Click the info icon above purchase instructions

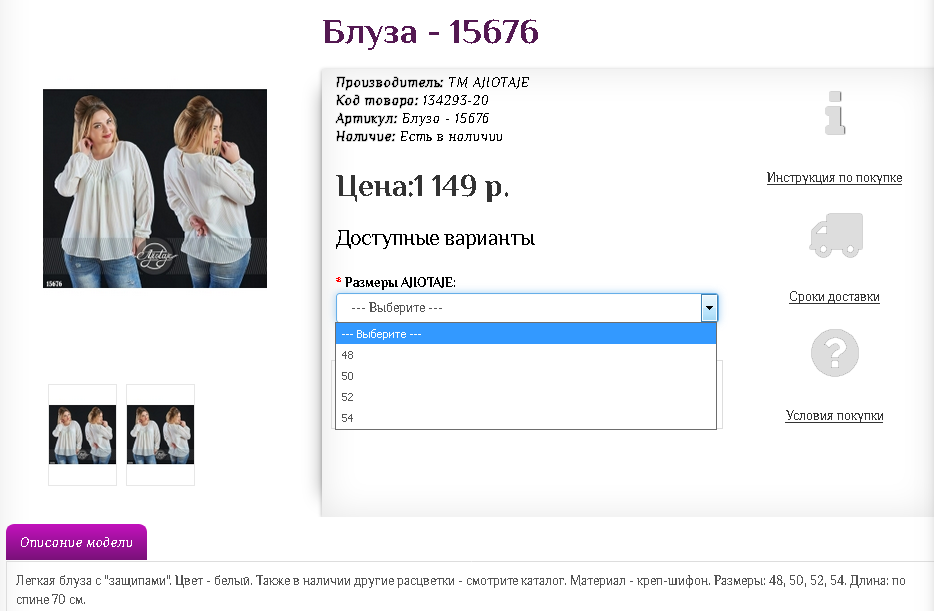[835, 113]
